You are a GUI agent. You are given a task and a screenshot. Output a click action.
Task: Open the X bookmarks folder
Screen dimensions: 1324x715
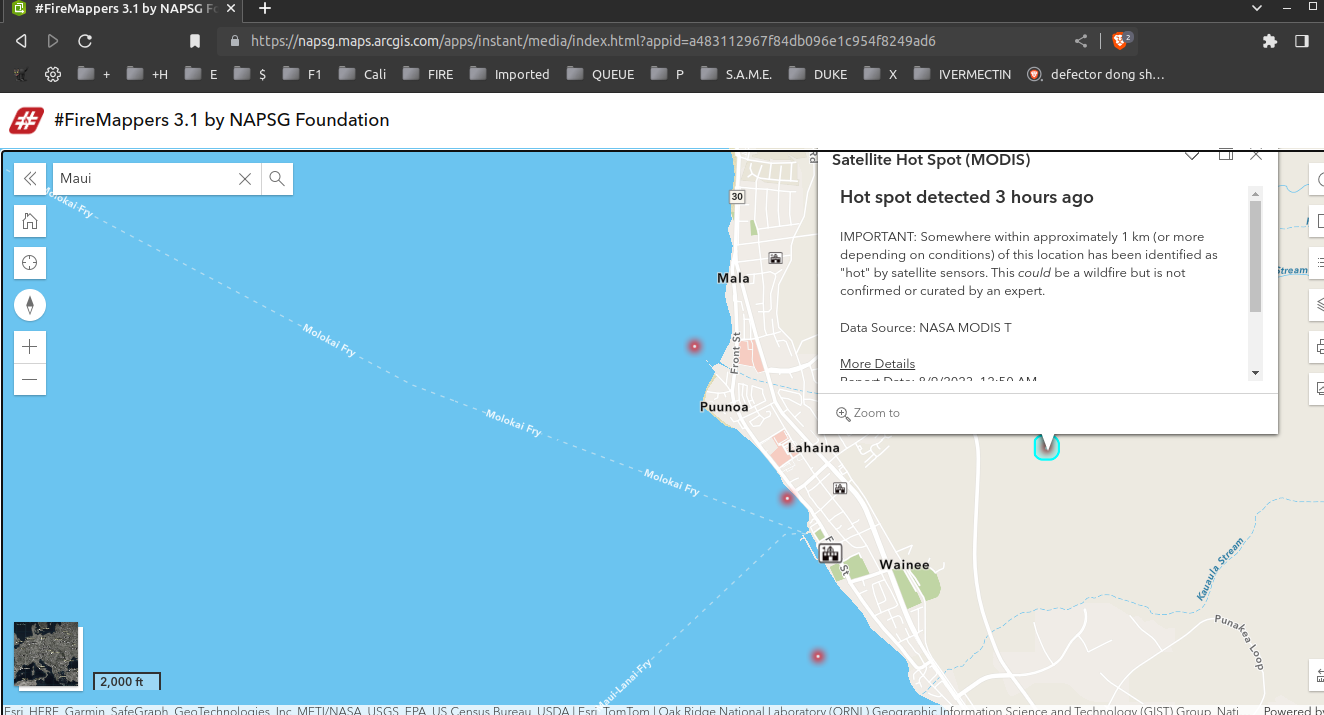click(880, 74)
